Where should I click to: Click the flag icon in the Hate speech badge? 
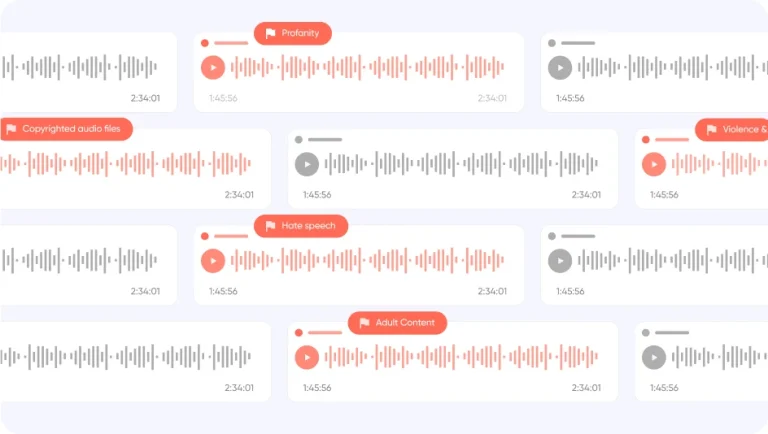[270, 226]
